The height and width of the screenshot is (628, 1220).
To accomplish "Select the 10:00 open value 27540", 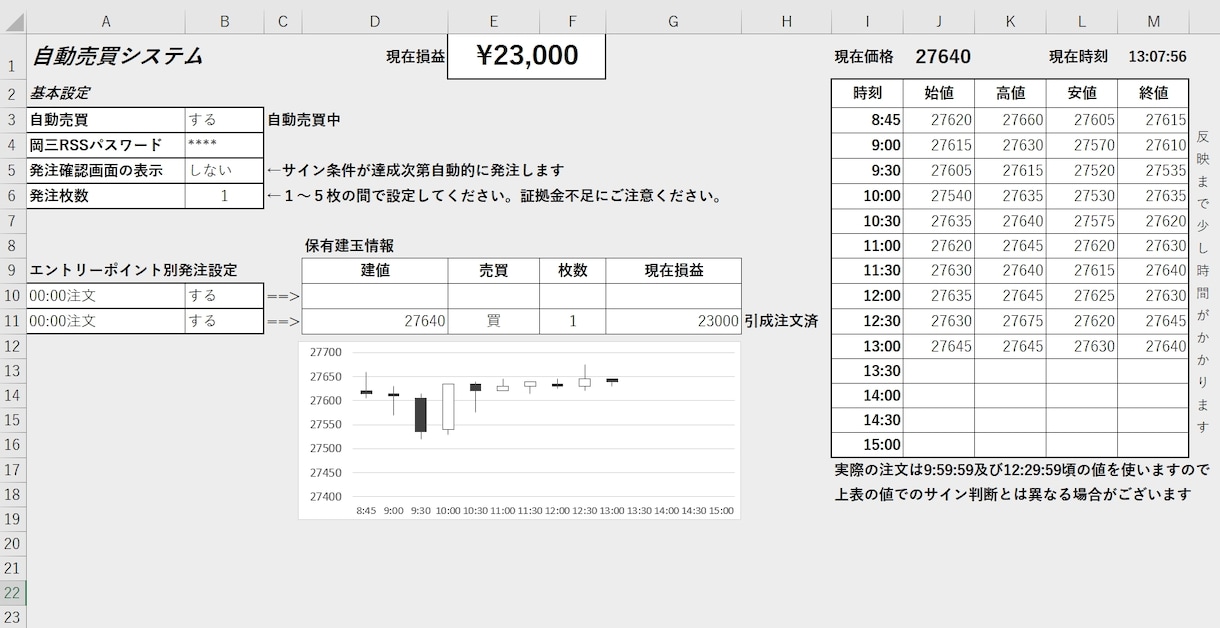I will point(939,196).
